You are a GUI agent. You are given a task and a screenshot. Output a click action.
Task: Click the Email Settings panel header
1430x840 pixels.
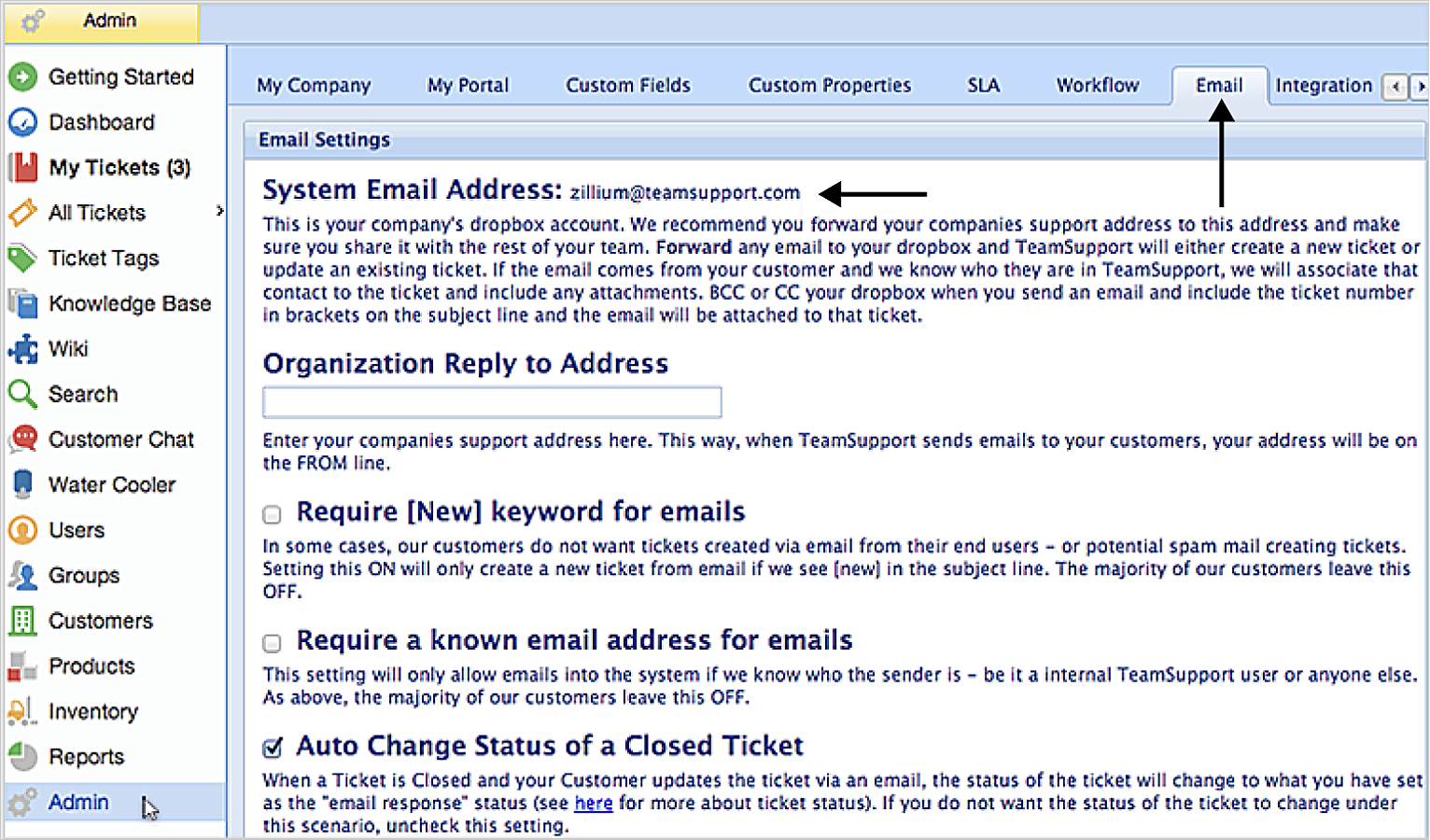pyautogui.click(x=834, y=139)
